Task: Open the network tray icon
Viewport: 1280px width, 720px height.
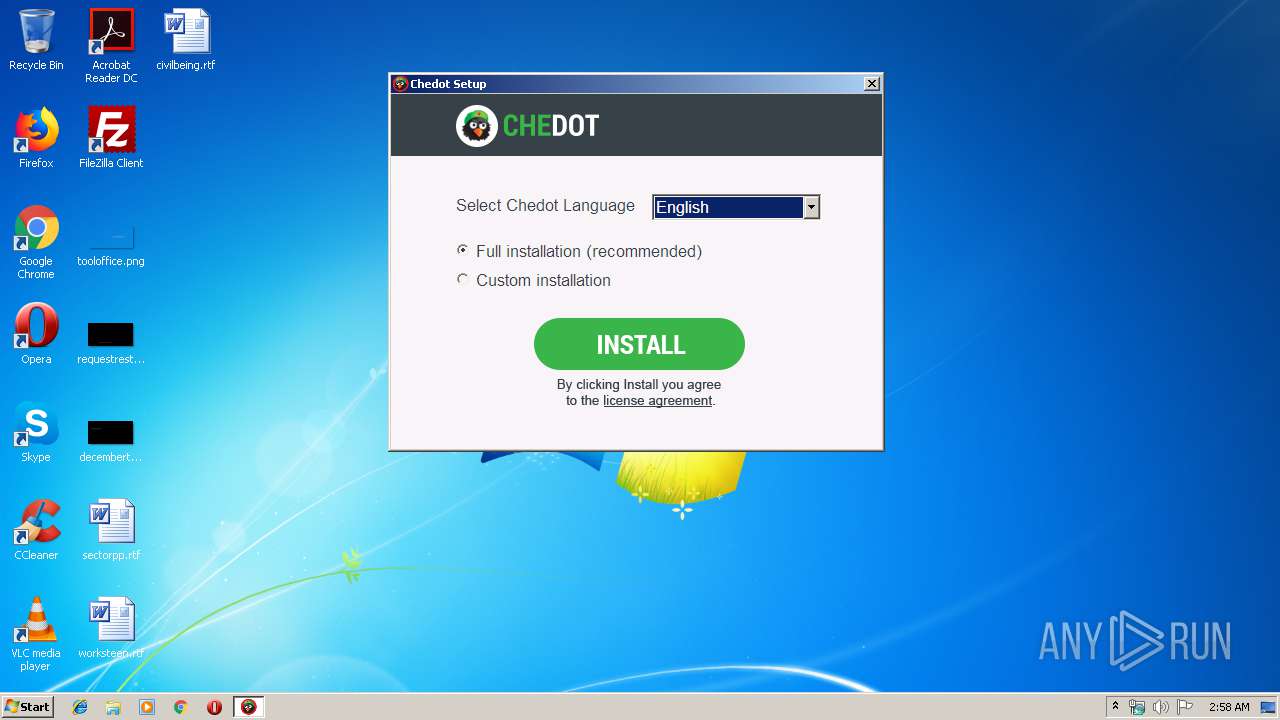Action: tap(1137, 707)
